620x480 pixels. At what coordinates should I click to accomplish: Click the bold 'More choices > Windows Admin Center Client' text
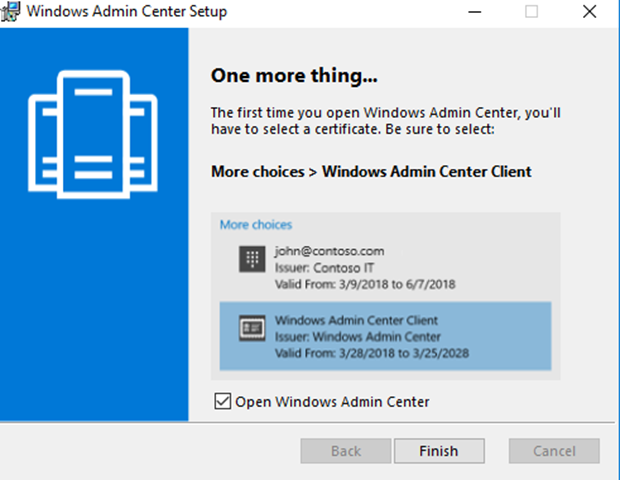click(371, 172)
